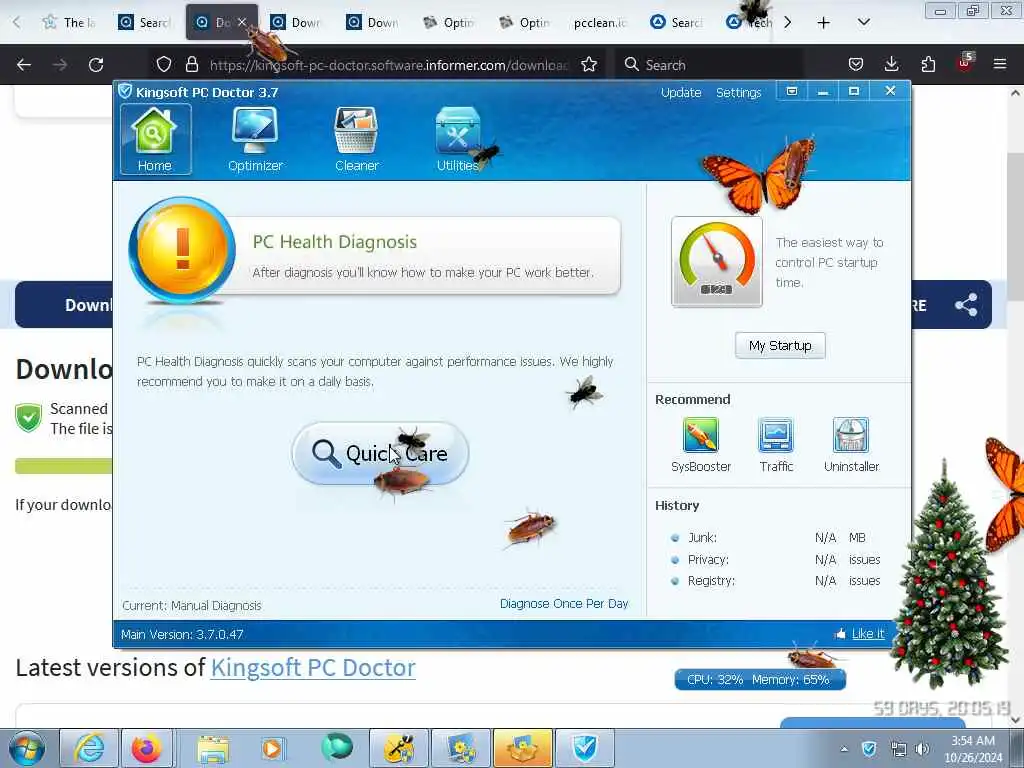This screenshot has width=1024, height=768.
Task: Save page to Pocket icon
Action: 856,64
